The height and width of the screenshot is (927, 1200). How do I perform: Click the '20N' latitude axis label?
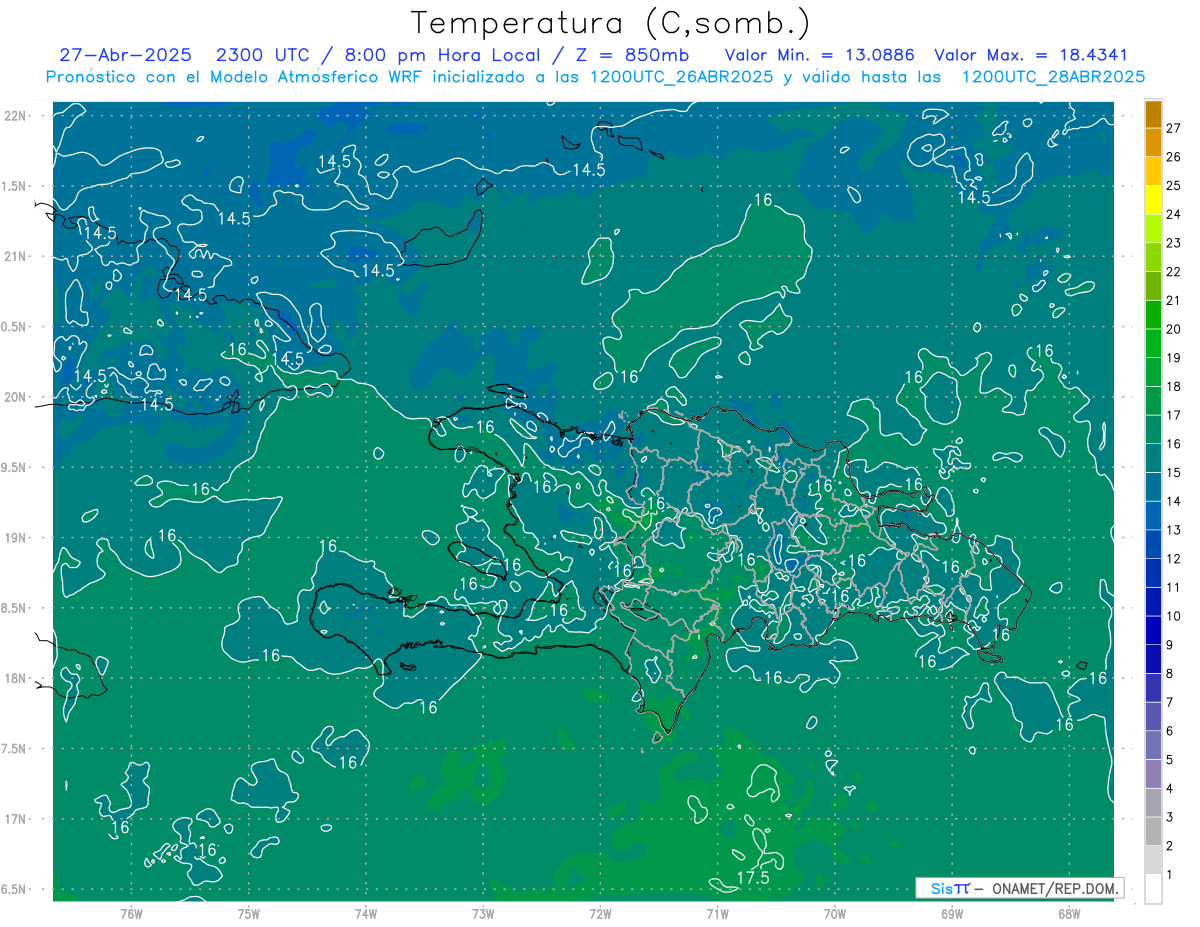(15, 397)
